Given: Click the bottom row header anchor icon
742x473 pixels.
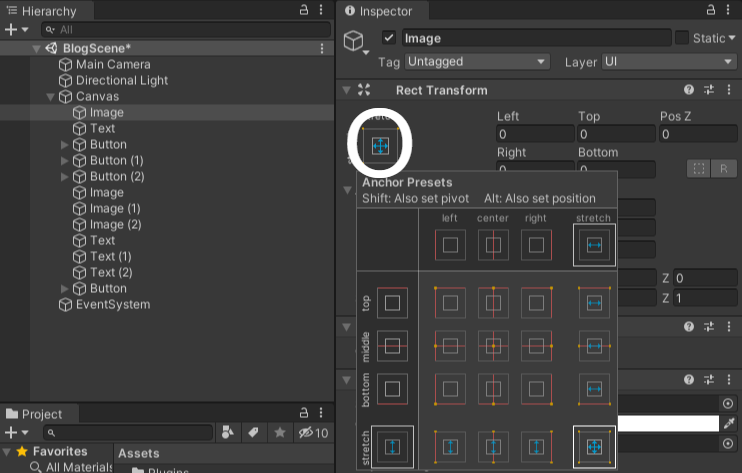Looking at the screenshot, I should click(x=392, y=389).
